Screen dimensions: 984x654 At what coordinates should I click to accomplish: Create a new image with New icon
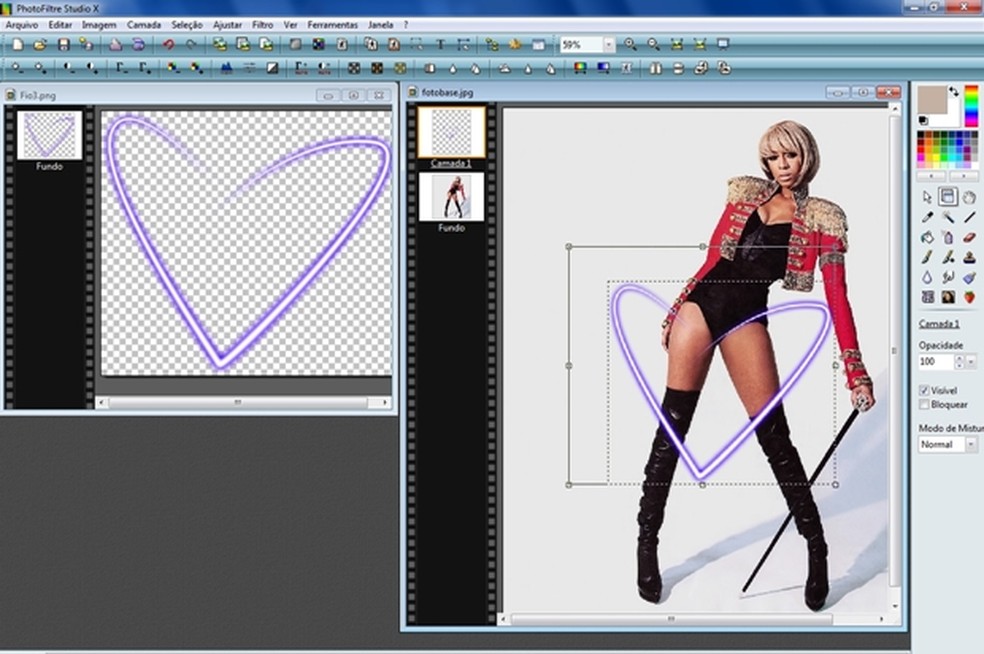pyautogui.click(x=18, y=45)
